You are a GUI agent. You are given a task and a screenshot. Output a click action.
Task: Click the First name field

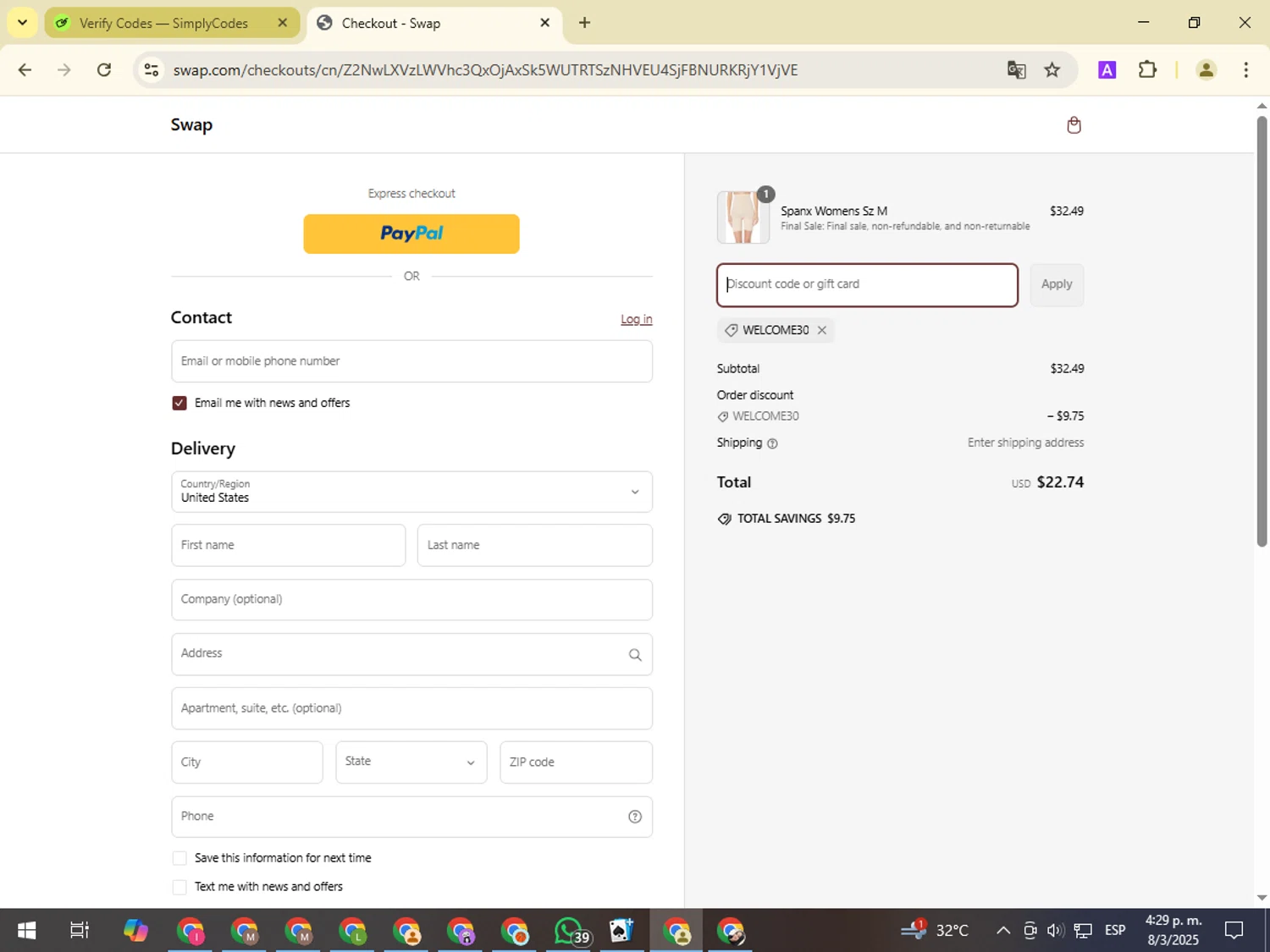coord(288,546)
